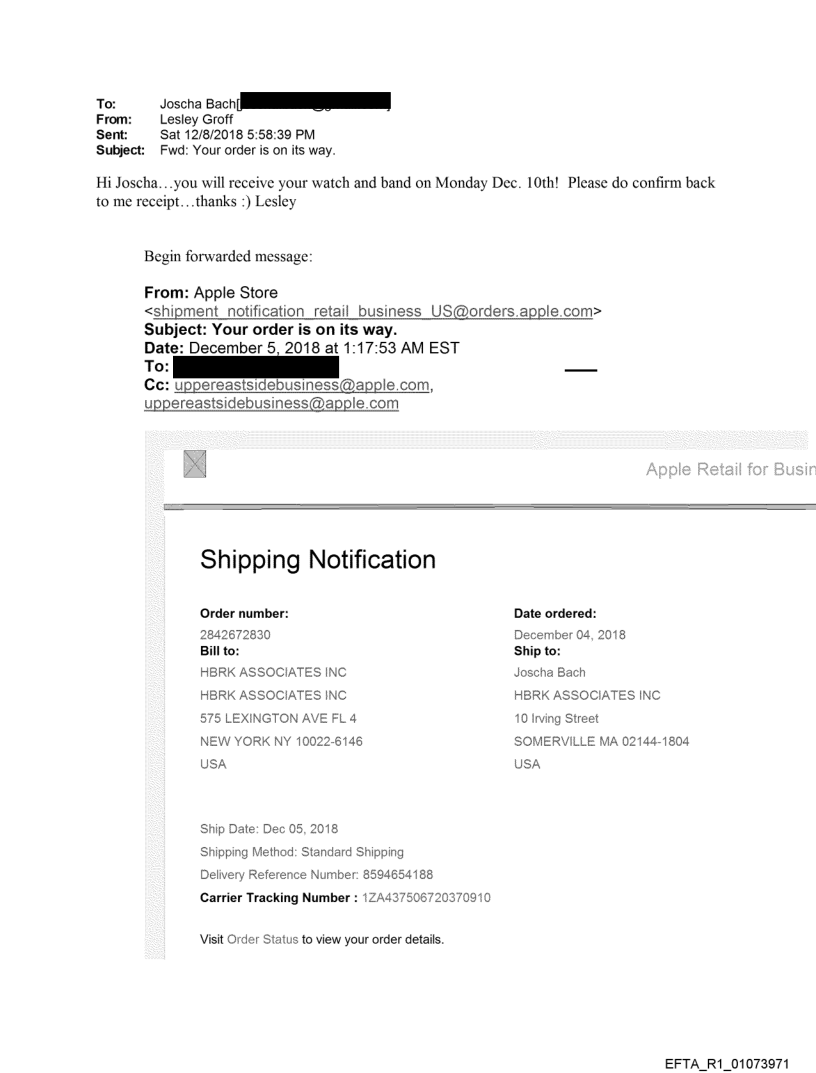Click the broken image placeholder icon

click(x=195, y=465)
